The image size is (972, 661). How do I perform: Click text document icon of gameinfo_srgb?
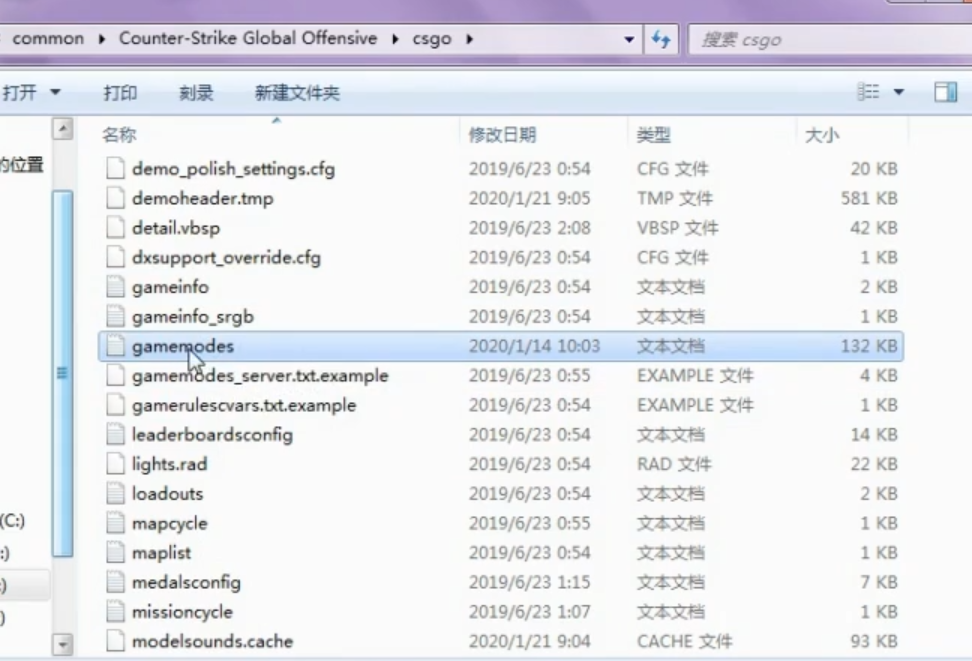[115, 316]
